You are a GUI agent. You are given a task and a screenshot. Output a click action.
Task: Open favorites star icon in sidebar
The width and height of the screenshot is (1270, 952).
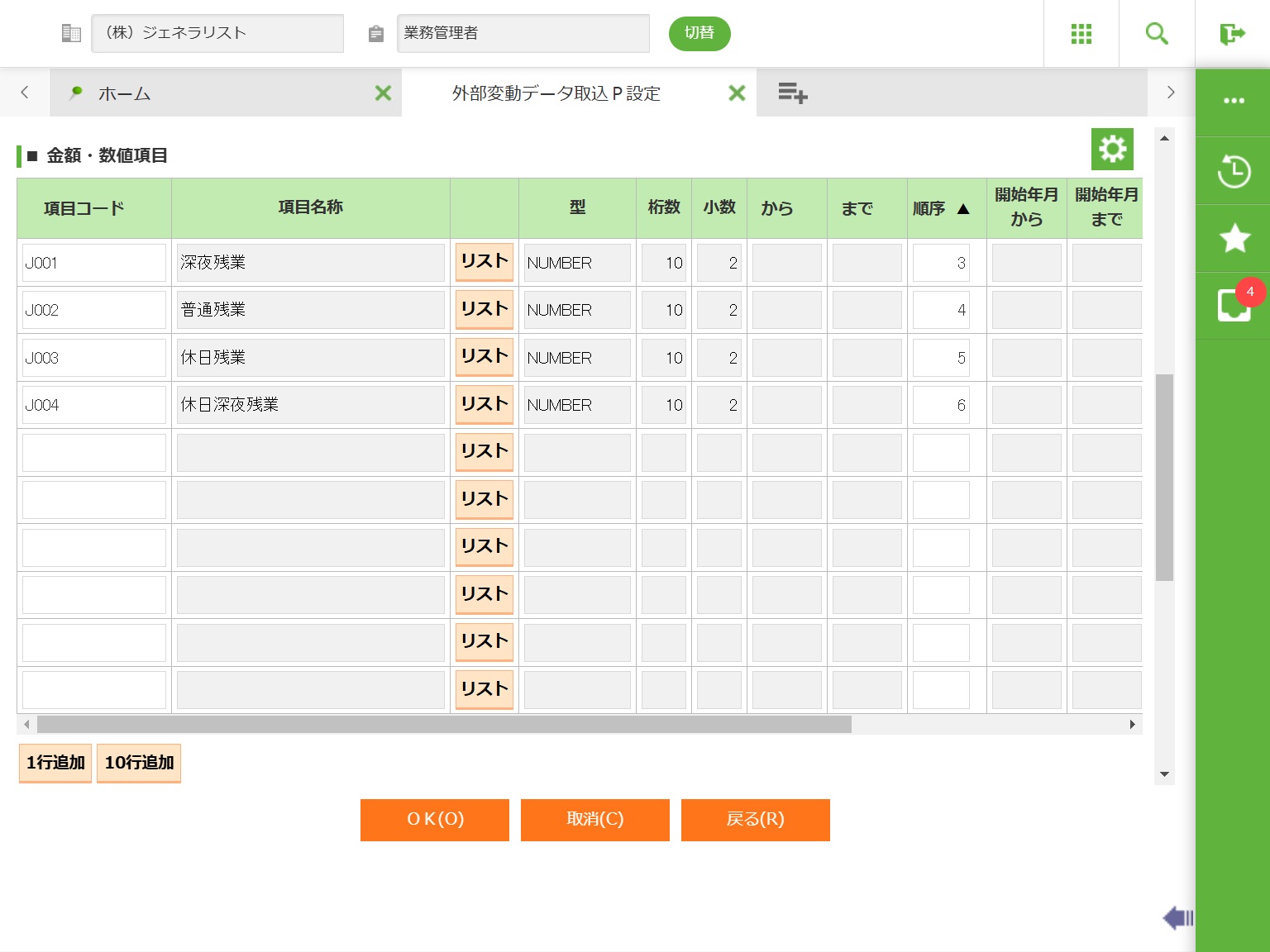[x=1234, y=239]
